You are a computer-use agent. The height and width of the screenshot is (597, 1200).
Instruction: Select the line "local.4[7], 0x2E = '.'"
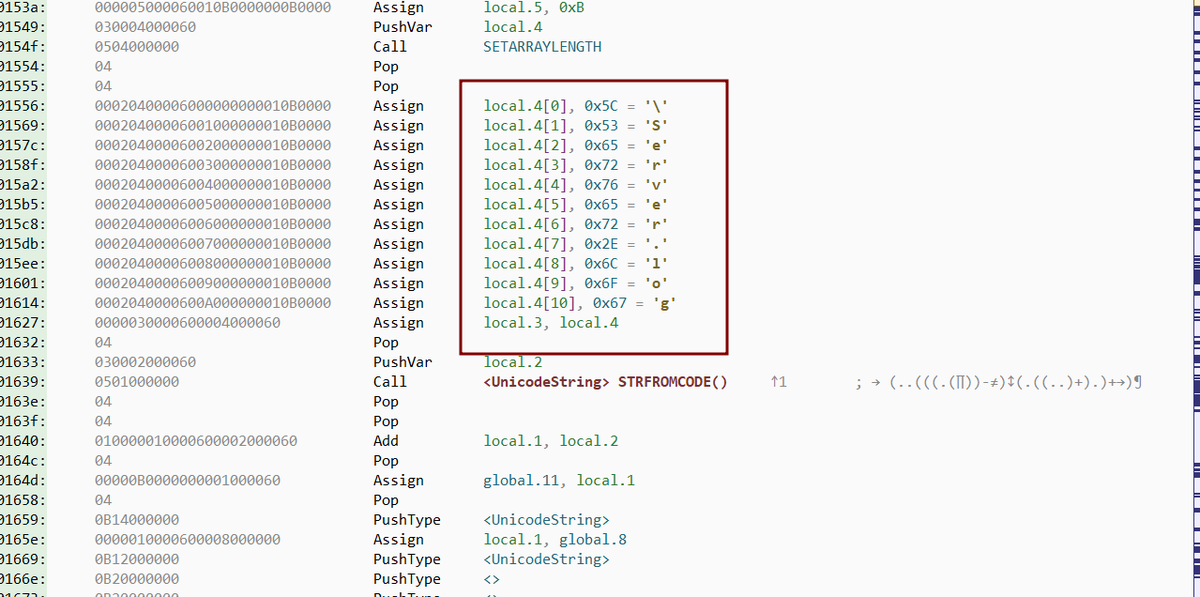576,244
